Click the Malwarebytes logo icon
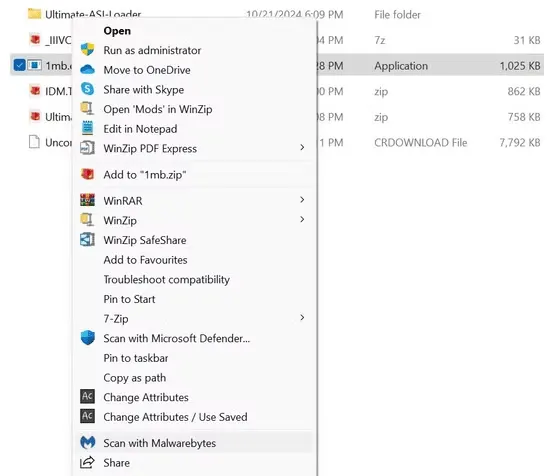The image size is (551, 476). 87,443
